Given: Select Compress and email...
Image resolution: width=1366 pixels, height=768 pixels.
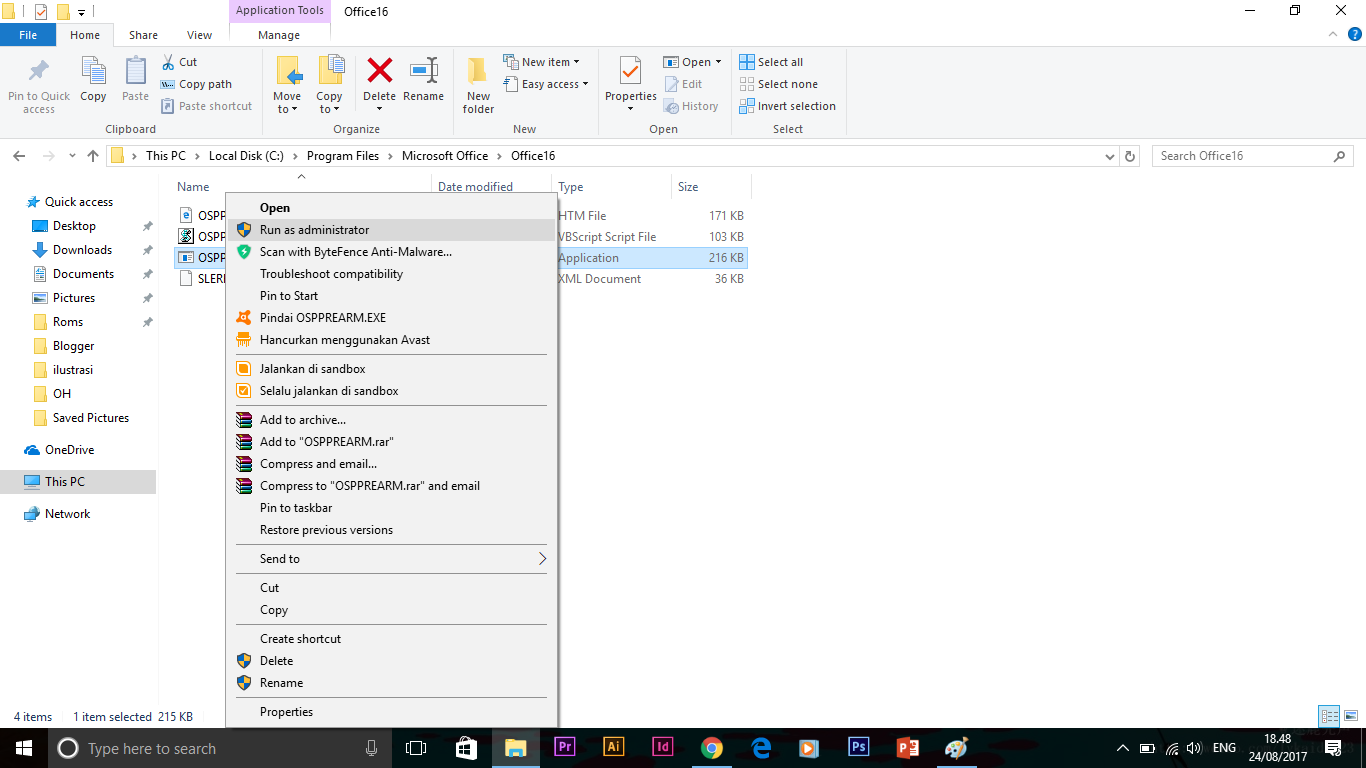Looking at the screenshot, I should tap(391, 464).
